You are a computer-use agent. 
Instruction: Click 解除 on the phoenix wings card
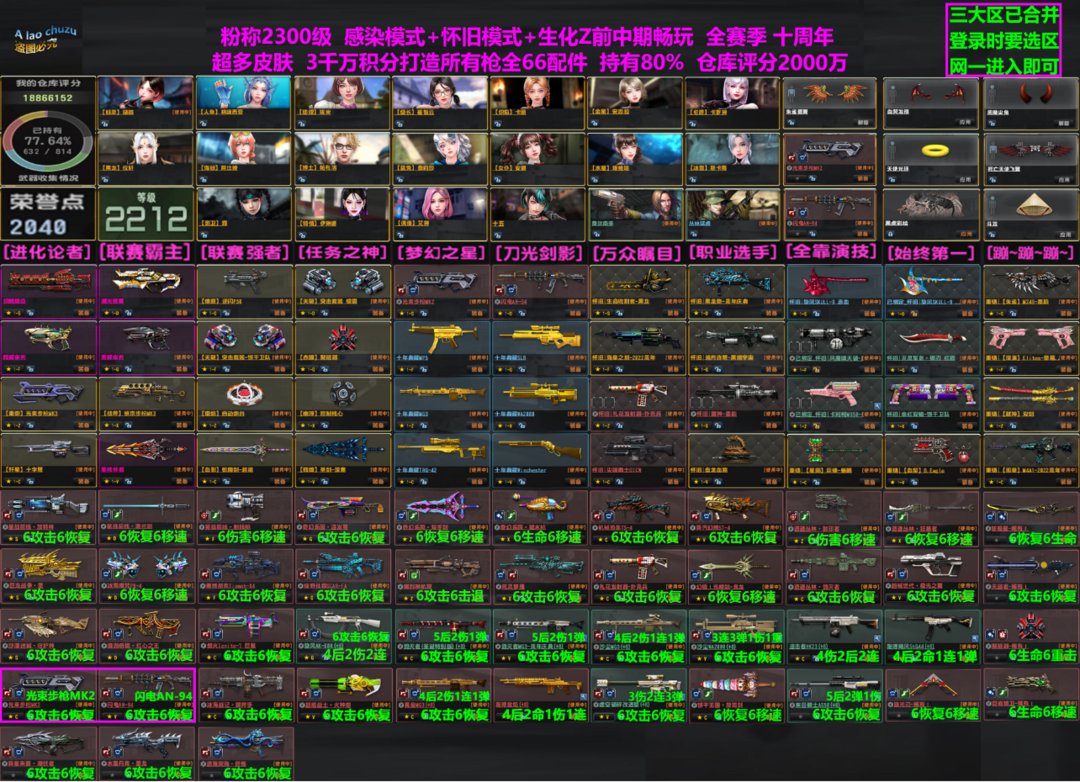862,123
